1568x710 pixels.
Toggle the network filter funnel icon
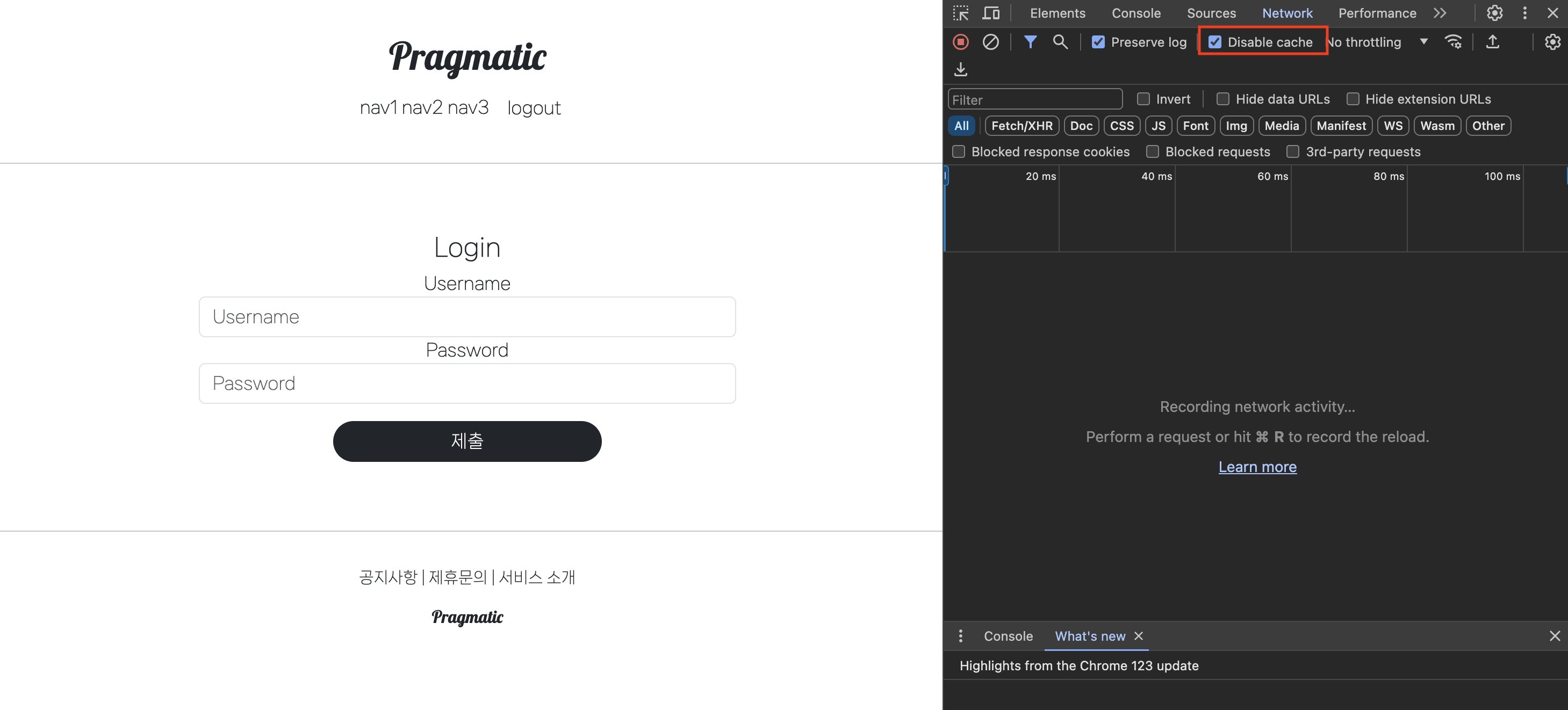[x=1030, y=42]
